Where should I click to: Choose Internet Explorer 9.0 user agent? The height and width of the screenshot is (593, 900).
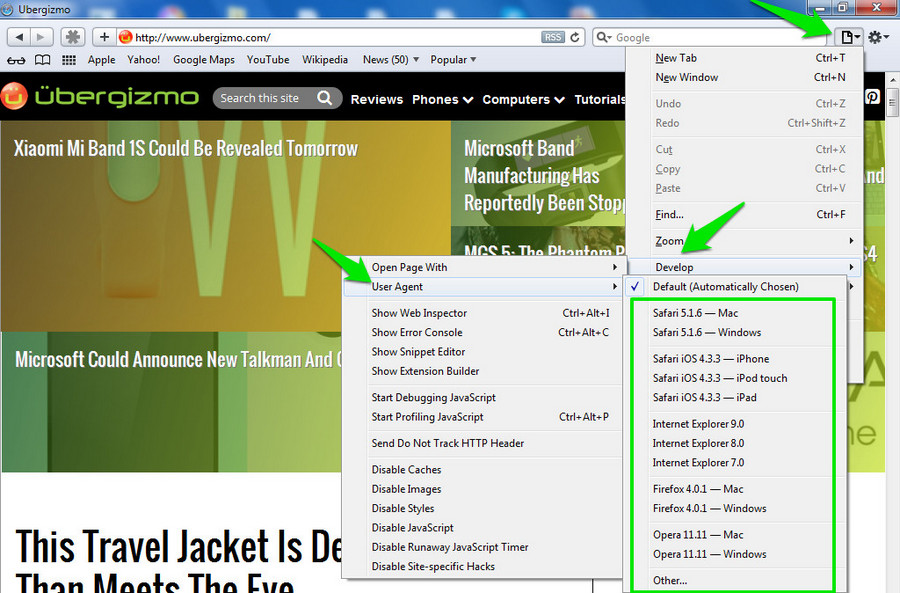tap(735, 424)
